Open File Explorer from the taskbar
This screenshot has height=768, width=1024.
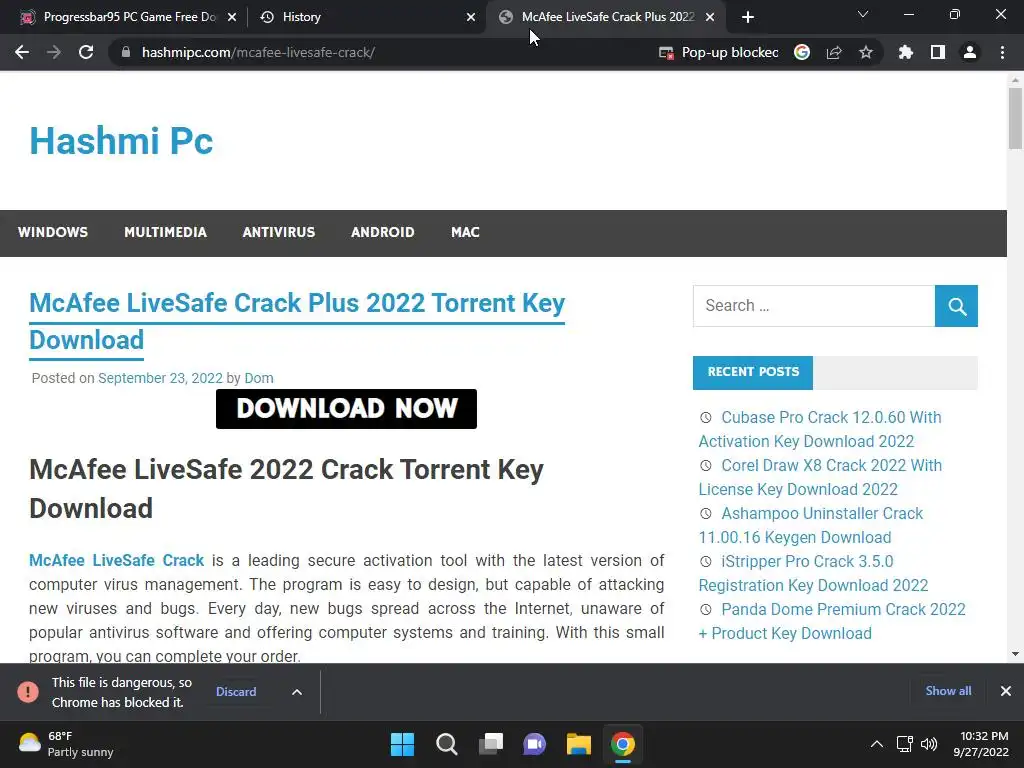pyautogui.click(x=579, y=744)
